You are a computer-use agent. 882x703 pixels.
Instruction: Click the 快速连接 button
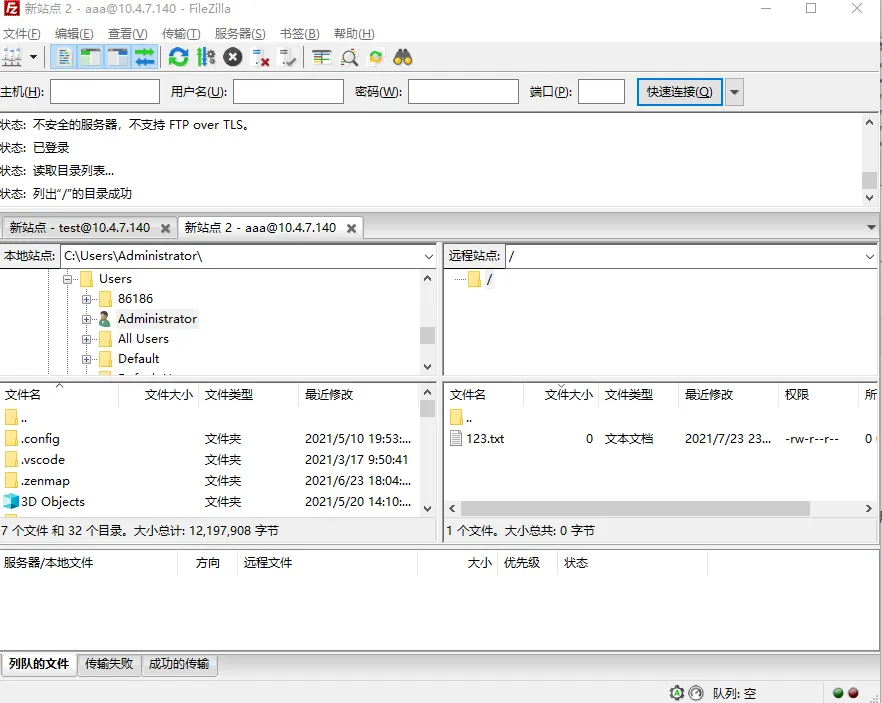click(680, 92)
